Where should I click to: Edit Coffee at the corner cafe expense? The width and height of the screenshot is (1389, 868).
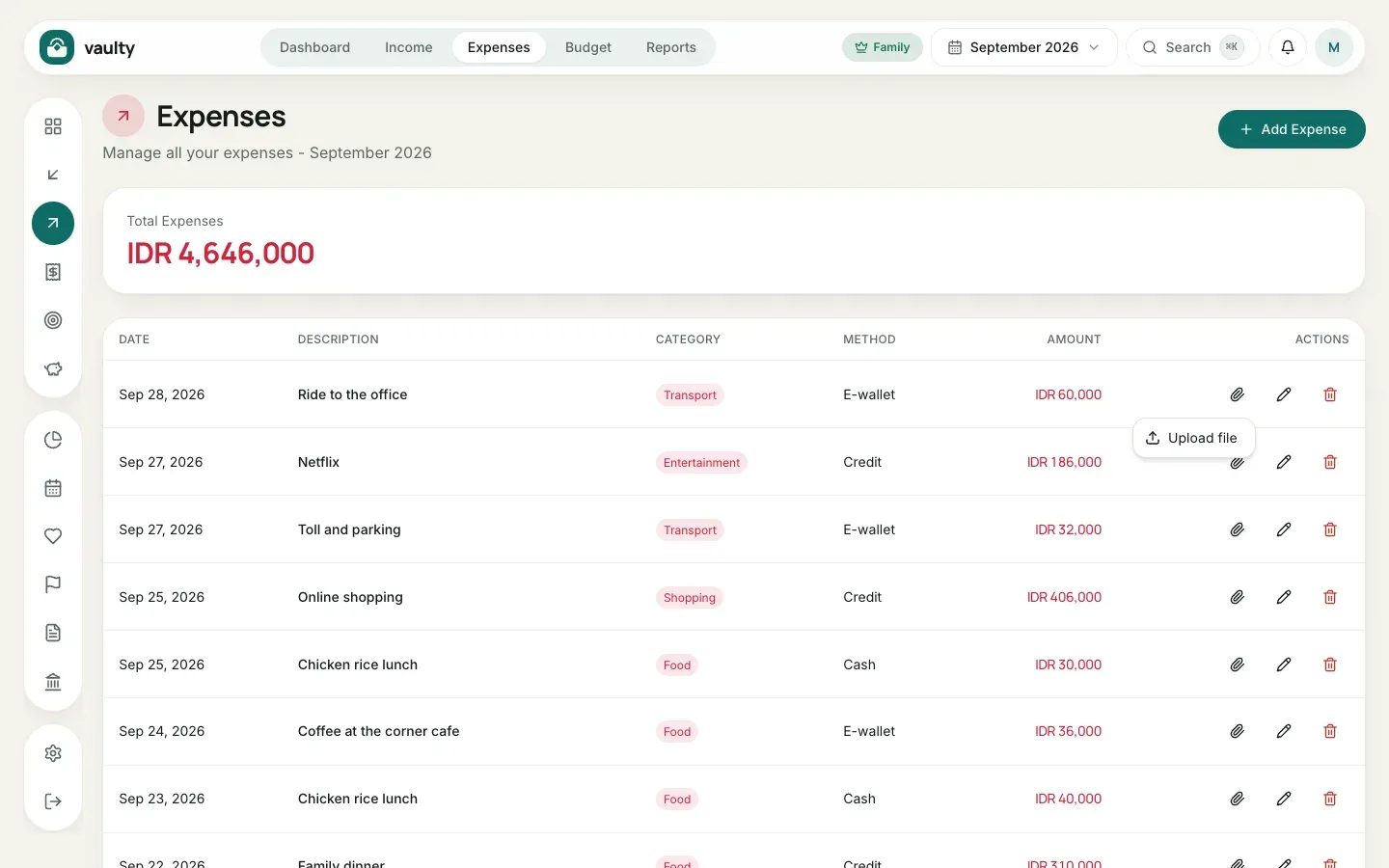coord(1284,731)
